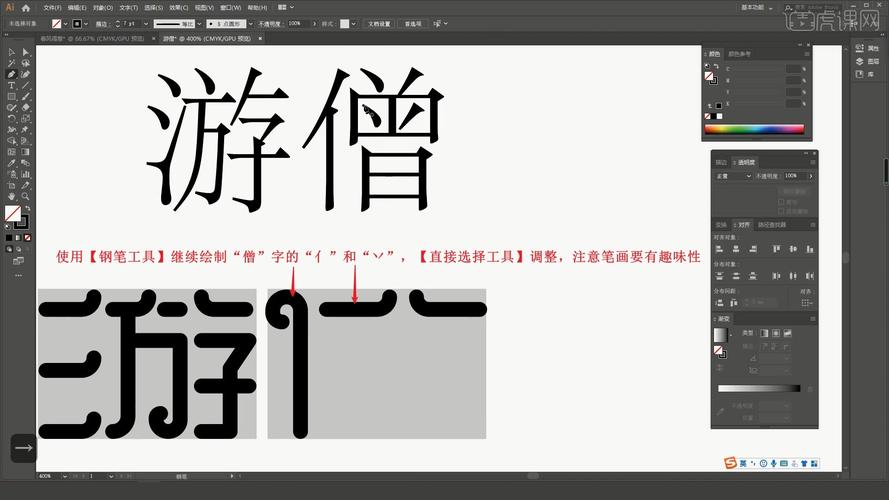This screenshot has height=500, width=889.
Task: Enable Draw Normal mode
Action: [9, 249]
